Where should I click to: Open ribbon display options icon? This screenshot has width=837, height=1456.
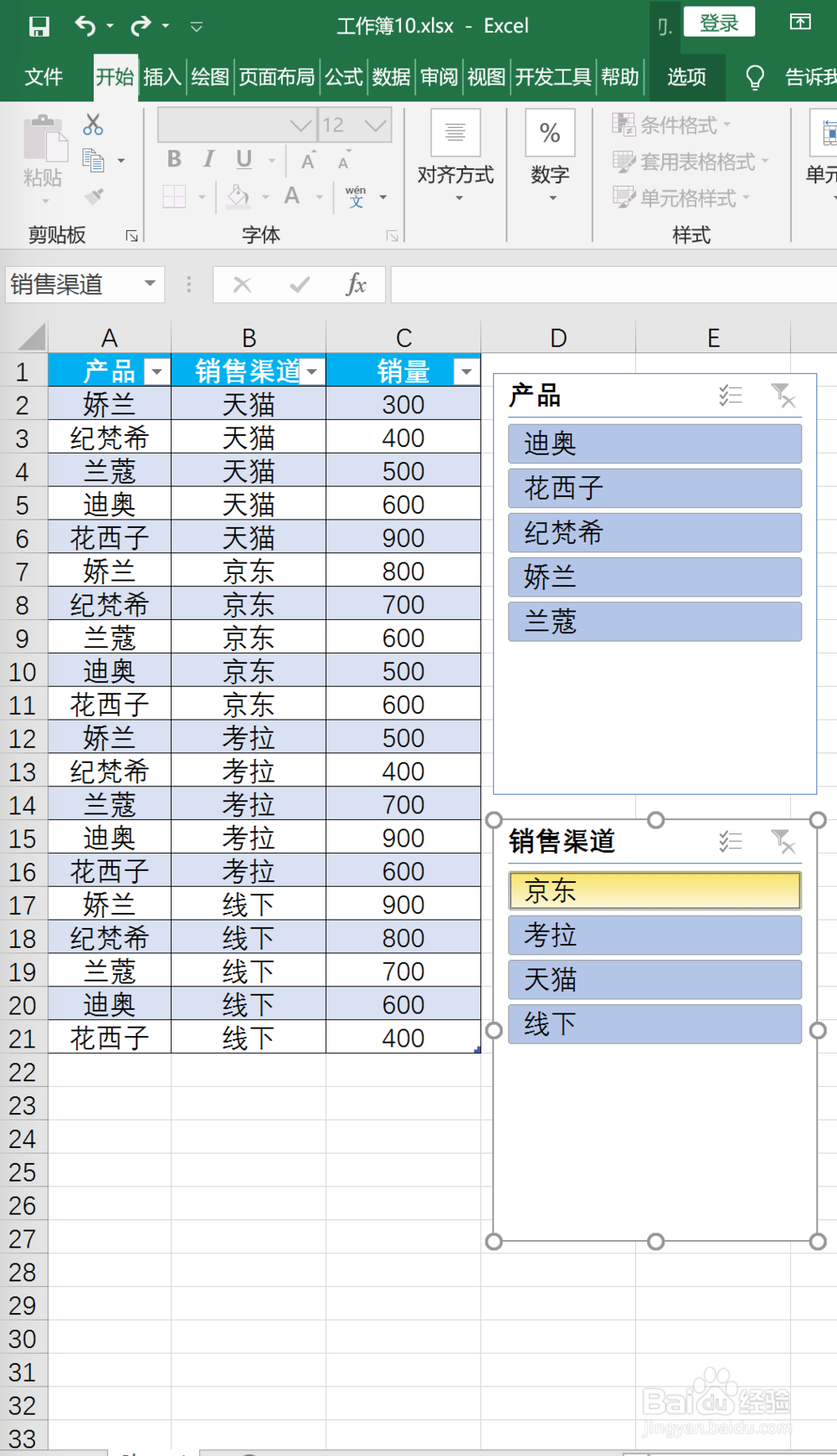click(x=800, y=23)
